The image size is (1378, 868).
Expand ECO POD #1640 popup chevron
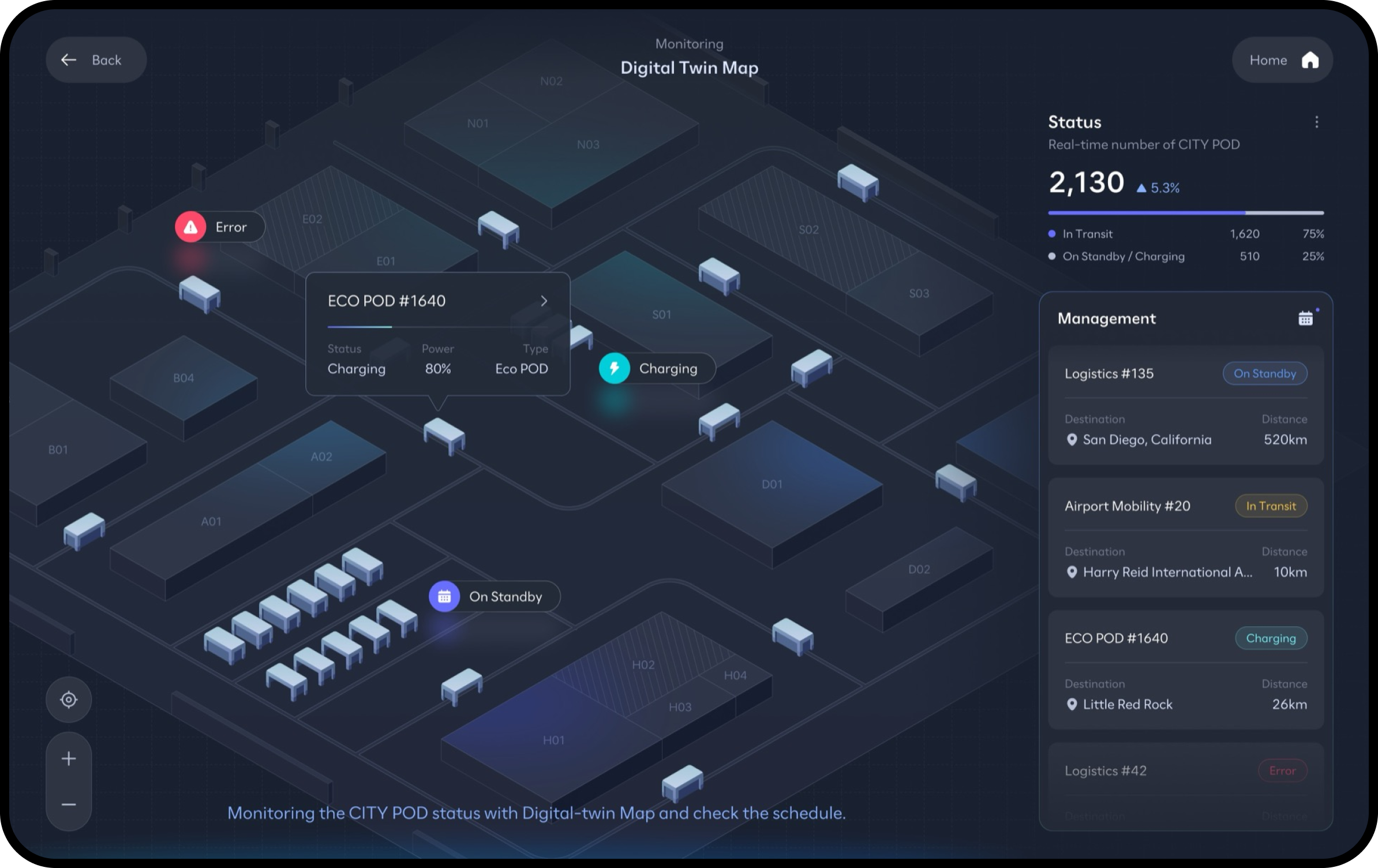[x=544, y=301]
